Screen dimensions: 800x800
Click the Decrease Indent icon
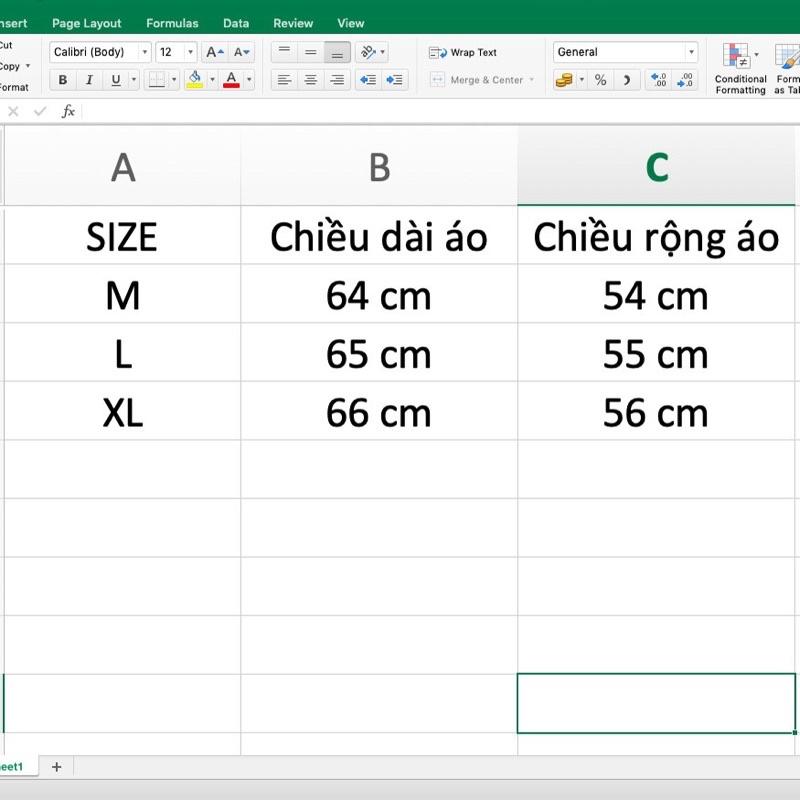tap(368, 80)
